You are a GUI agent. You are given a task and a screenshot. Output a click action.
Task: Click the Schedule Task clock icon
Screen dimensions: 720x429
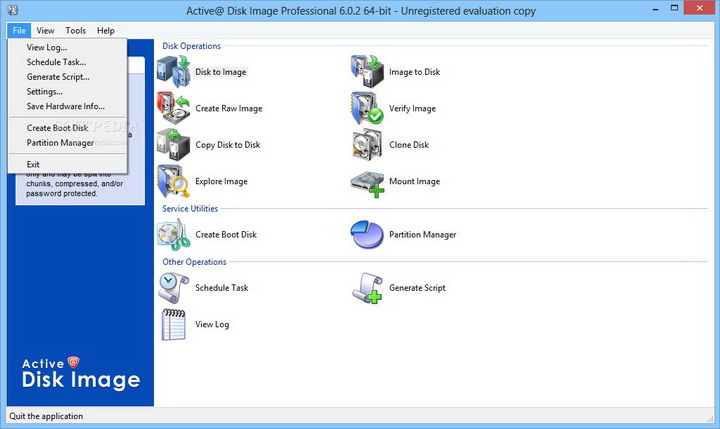tap(174, 288)
